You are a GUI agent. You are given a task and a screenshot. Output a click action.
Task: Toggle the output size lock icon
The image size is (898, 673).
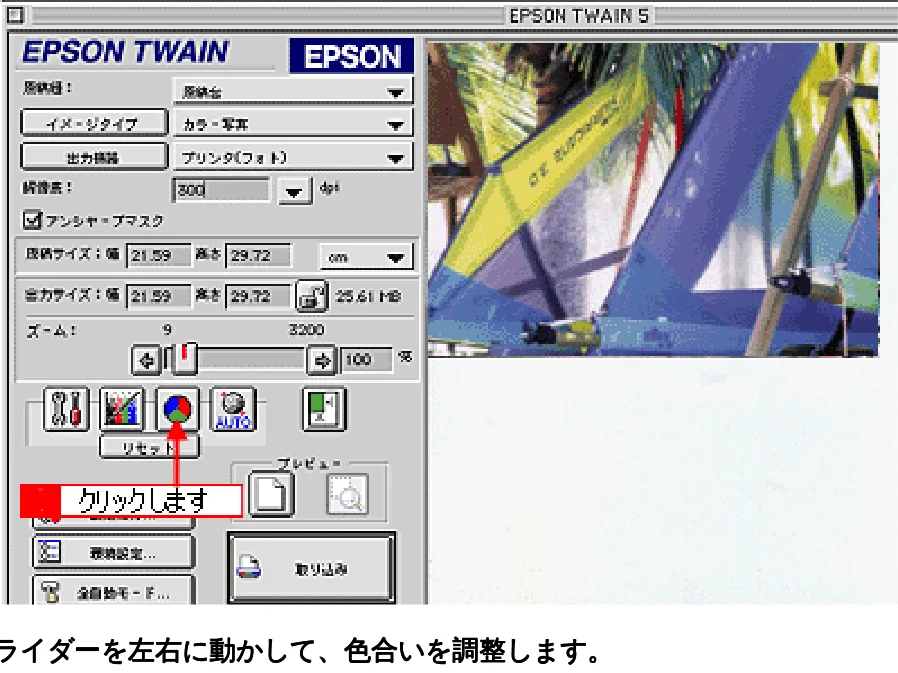coord(311,296)
